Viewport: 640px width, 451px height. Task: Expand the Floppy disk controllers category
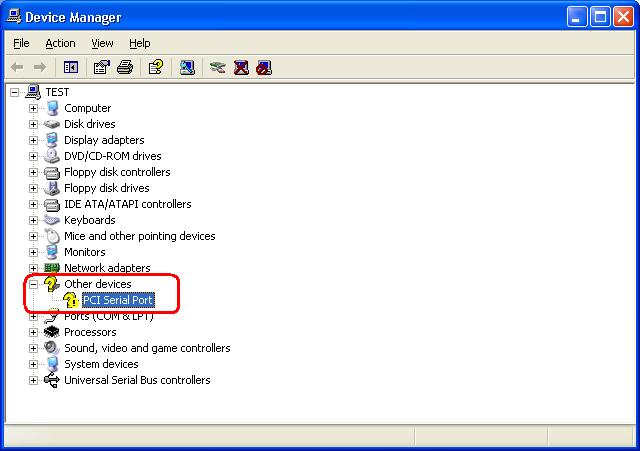click(33, 172)
